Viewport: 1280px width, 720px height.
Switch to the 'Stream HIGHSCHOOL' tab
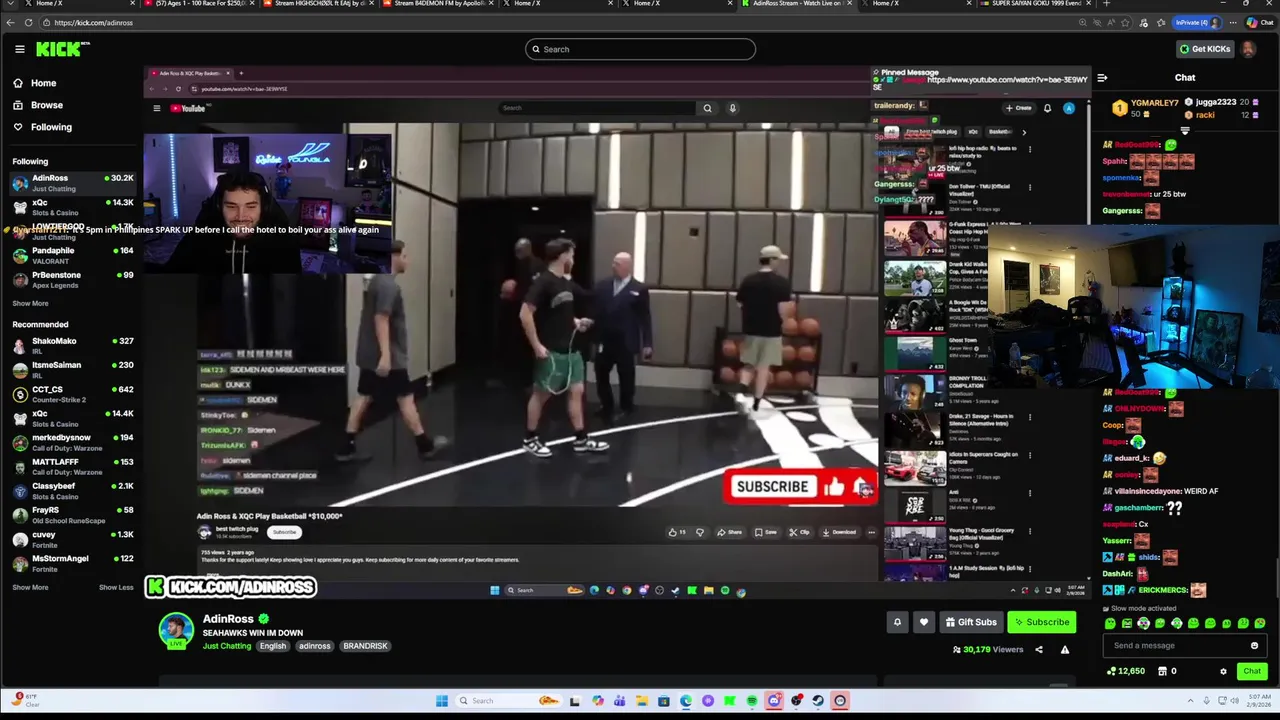[318, 4]
